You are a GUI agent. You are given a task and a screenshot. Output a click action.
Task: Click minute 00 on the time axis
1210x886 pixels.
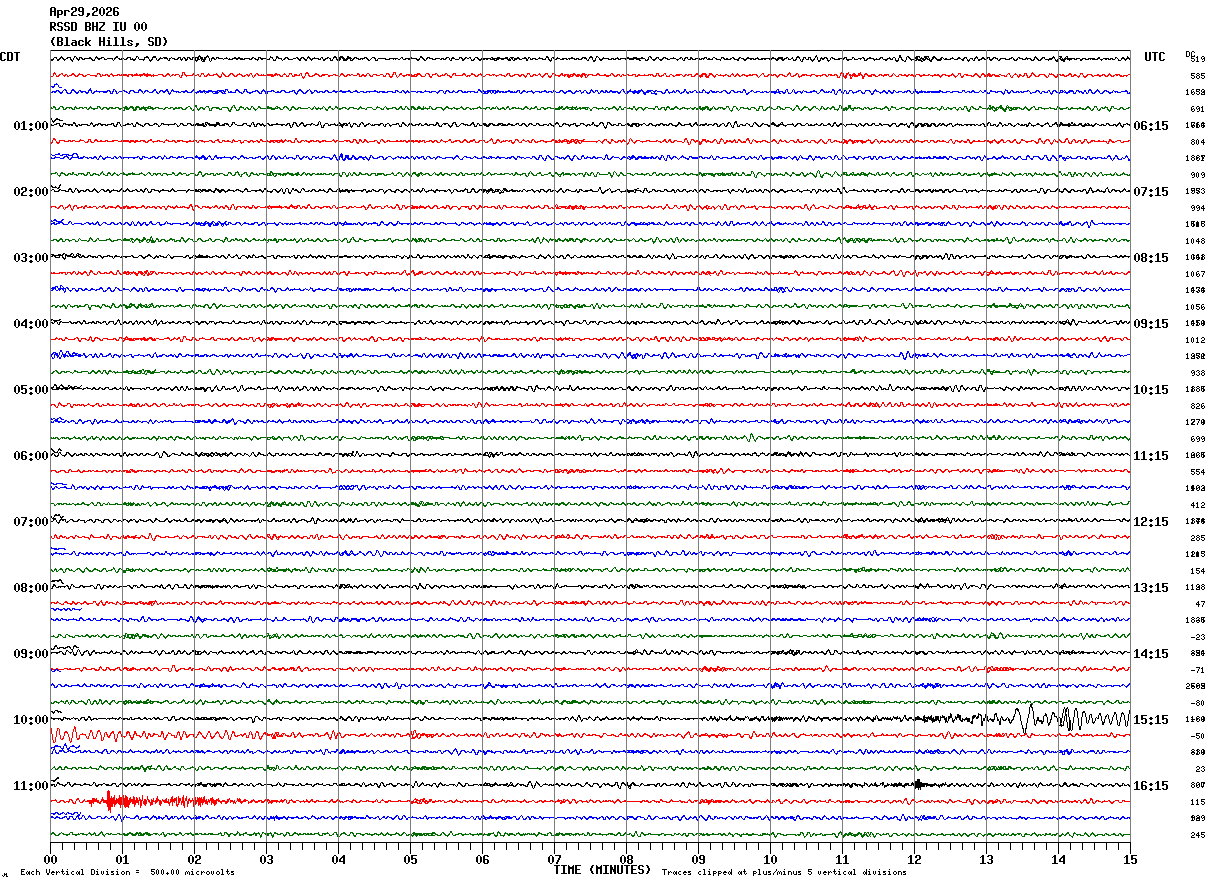click(50, 859)
